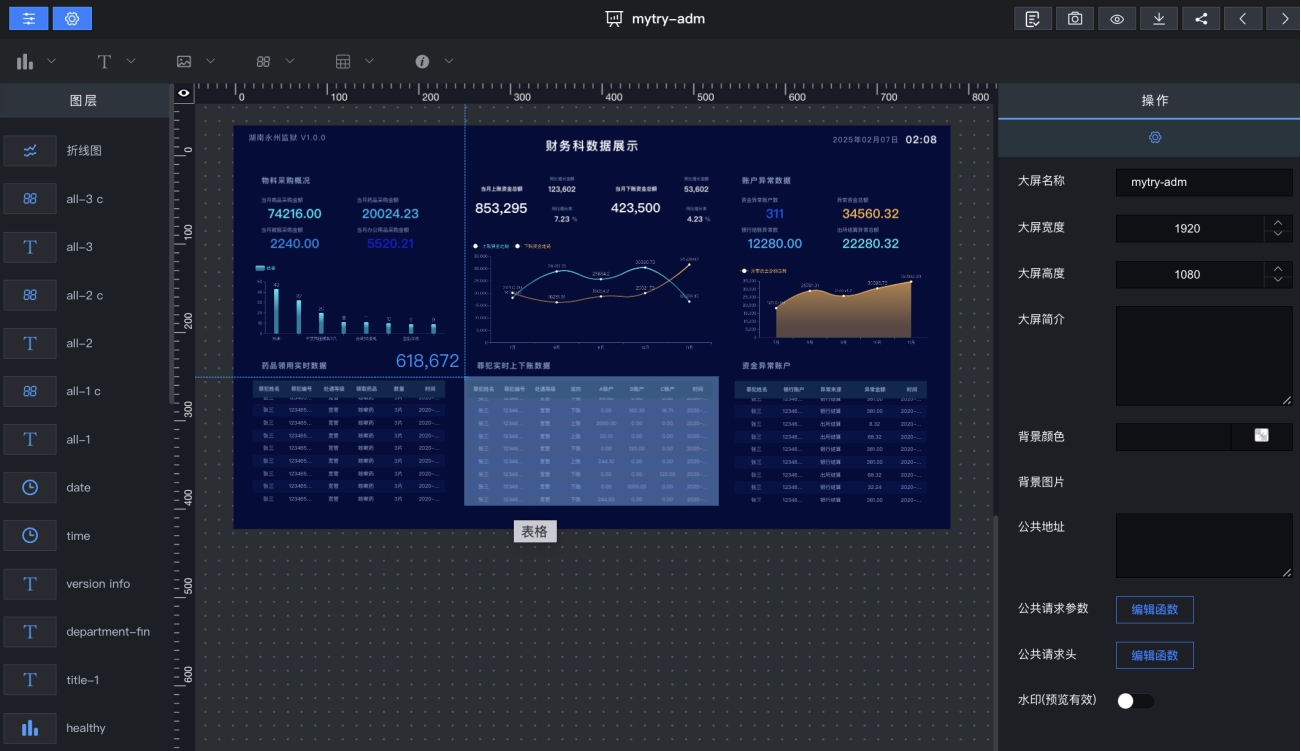Increase 大屏高度 with up stepper arrow
This screenshot has height=751, width=1301.
coord(1278,268)
